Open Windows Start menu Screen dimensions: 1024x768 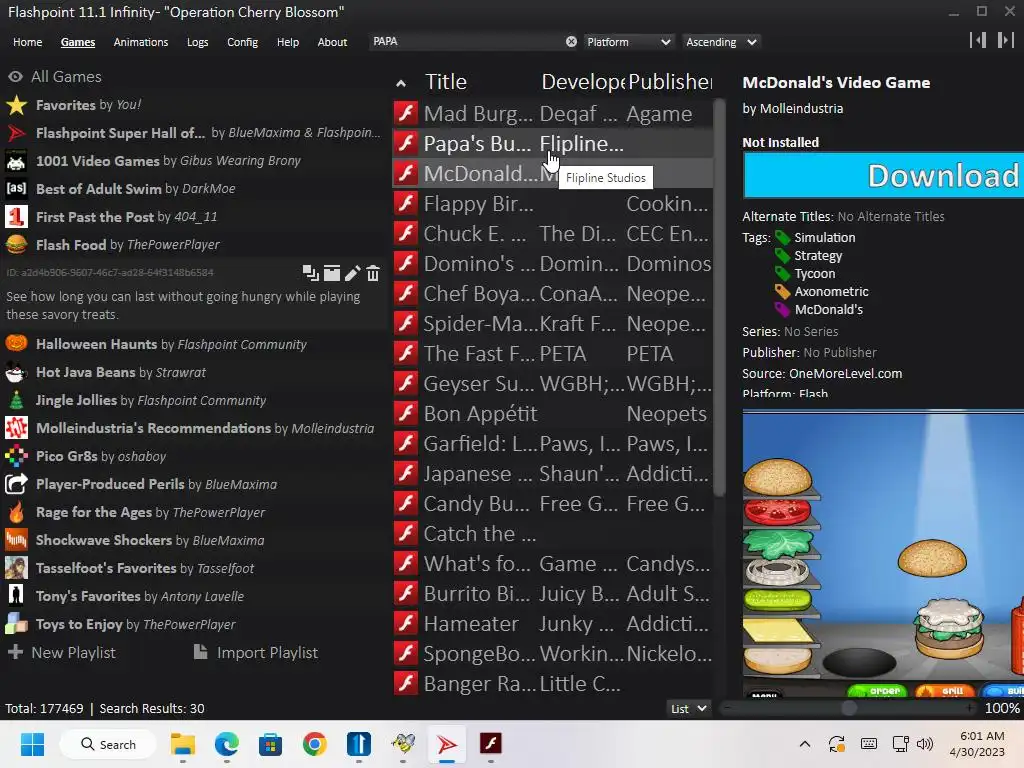click(x=32, y=744)
